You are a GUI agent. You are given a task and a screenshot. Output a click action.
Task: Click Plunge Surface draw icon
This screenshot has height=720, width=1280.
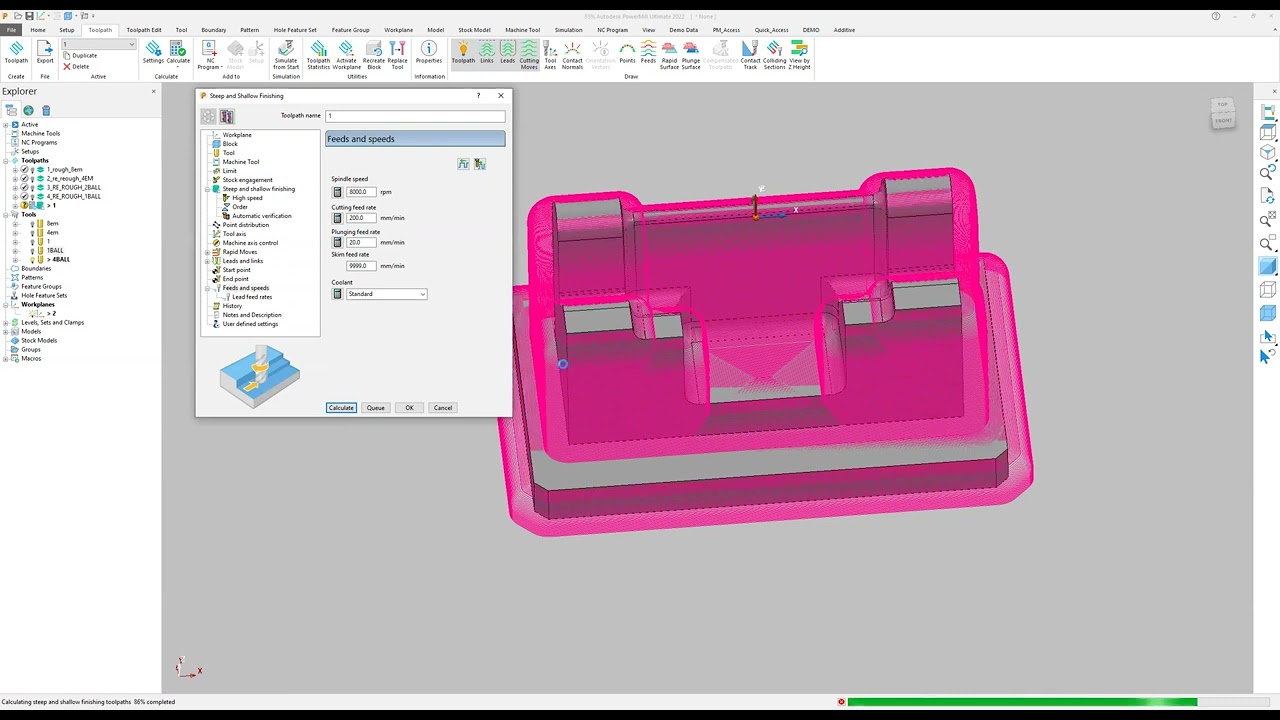[x=691, y=55]
